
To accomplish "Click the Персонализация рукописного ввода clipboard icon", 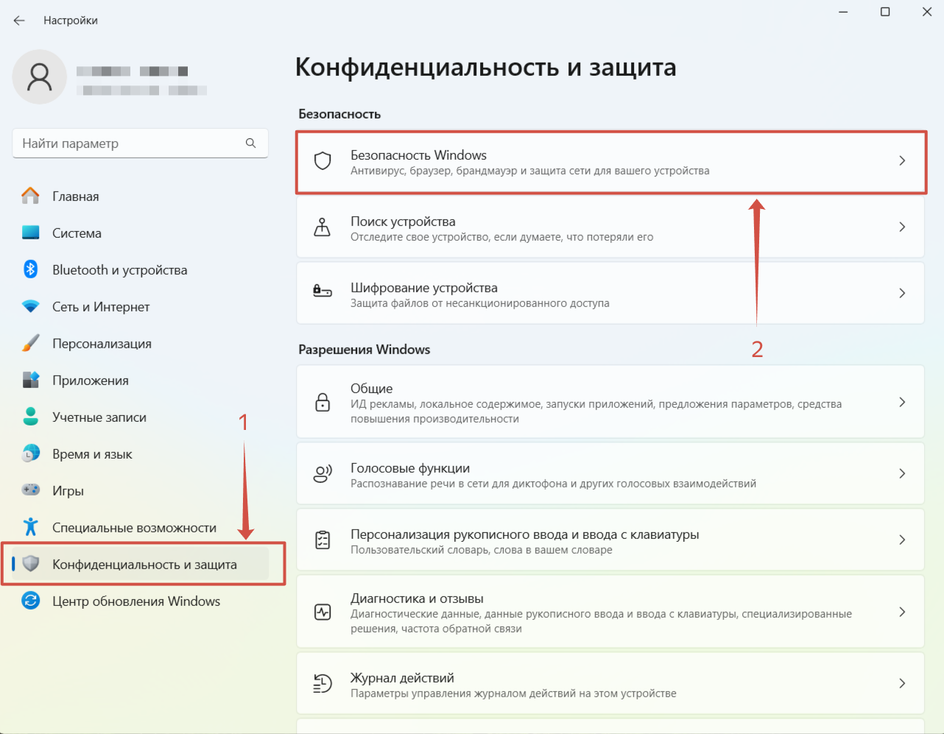I will tap(323, 540).
